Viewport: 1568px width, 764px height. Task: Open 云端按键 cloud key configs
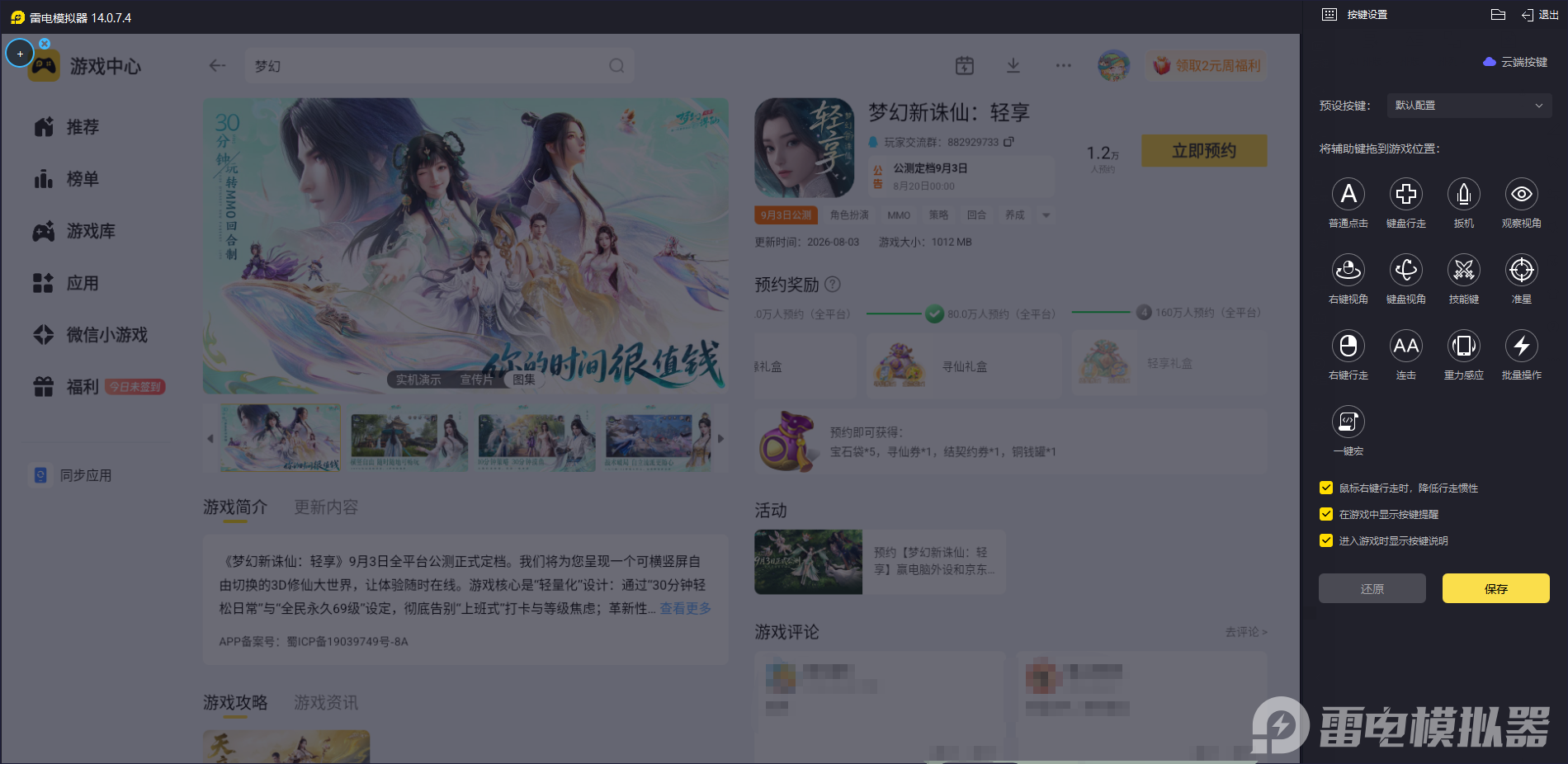click(x=1515, y=62)
